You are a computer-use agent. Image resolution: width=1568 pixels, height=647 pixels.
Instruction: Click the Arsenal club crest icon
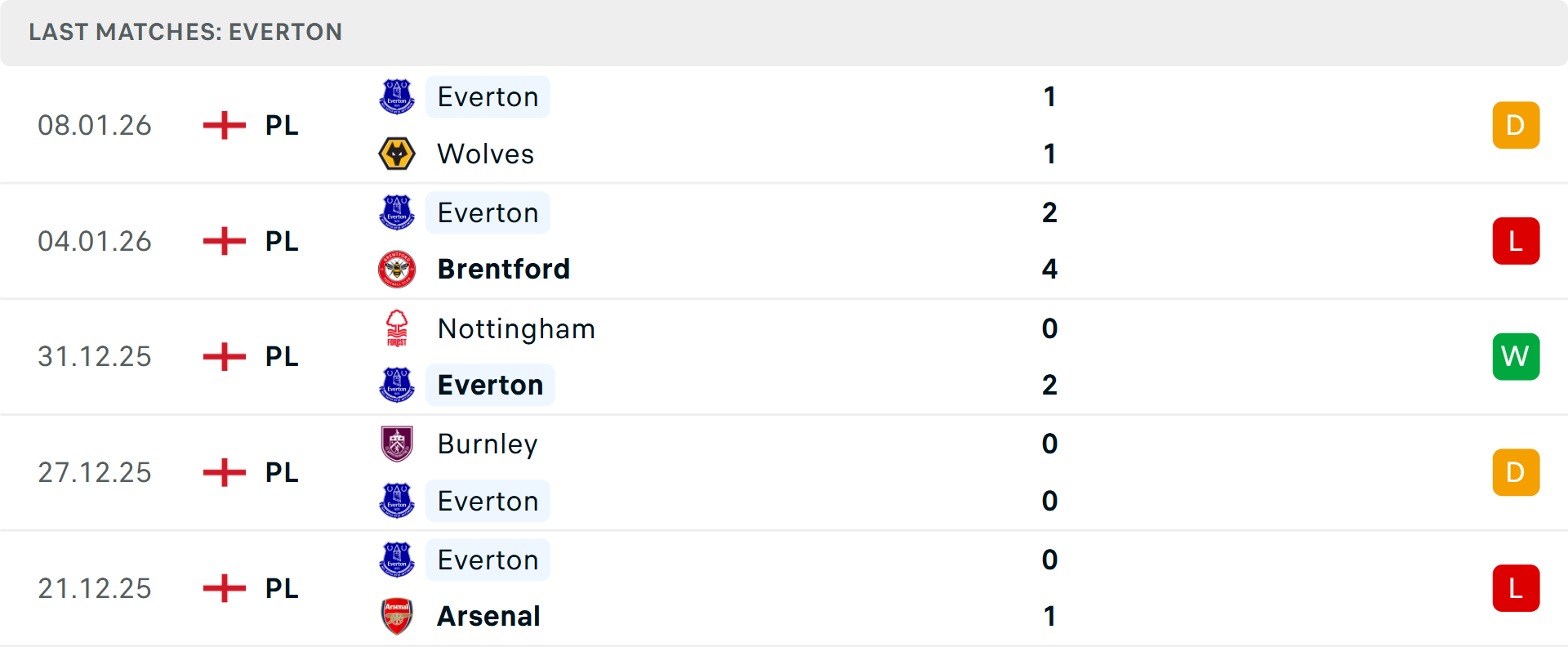(x=397, y=616)
